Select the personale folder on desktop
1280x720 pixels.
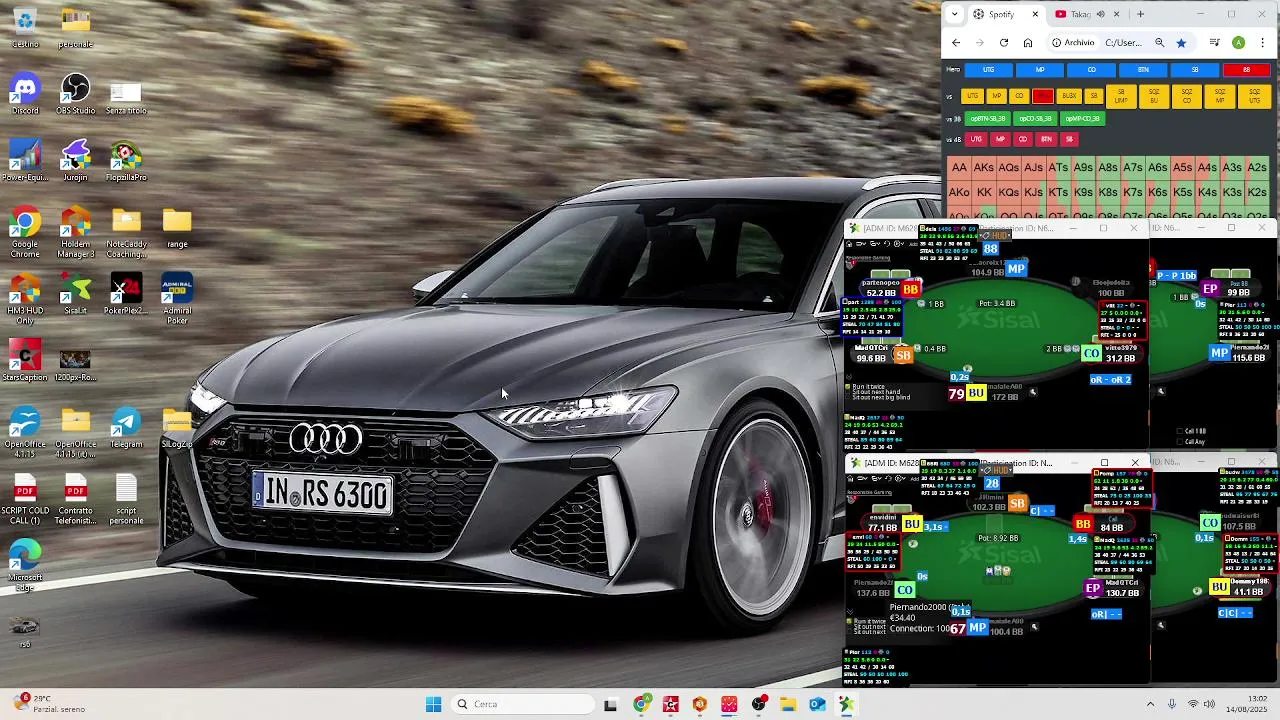[75, 28]
